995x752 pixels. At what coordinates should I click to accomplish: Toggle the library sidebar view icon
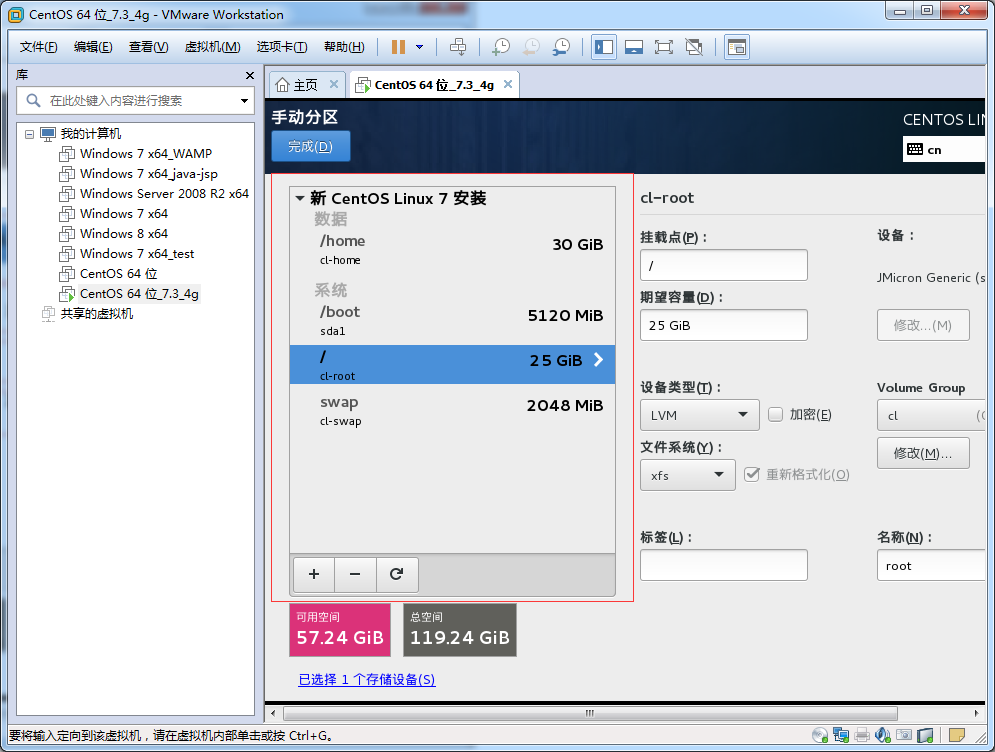point(603,47)
